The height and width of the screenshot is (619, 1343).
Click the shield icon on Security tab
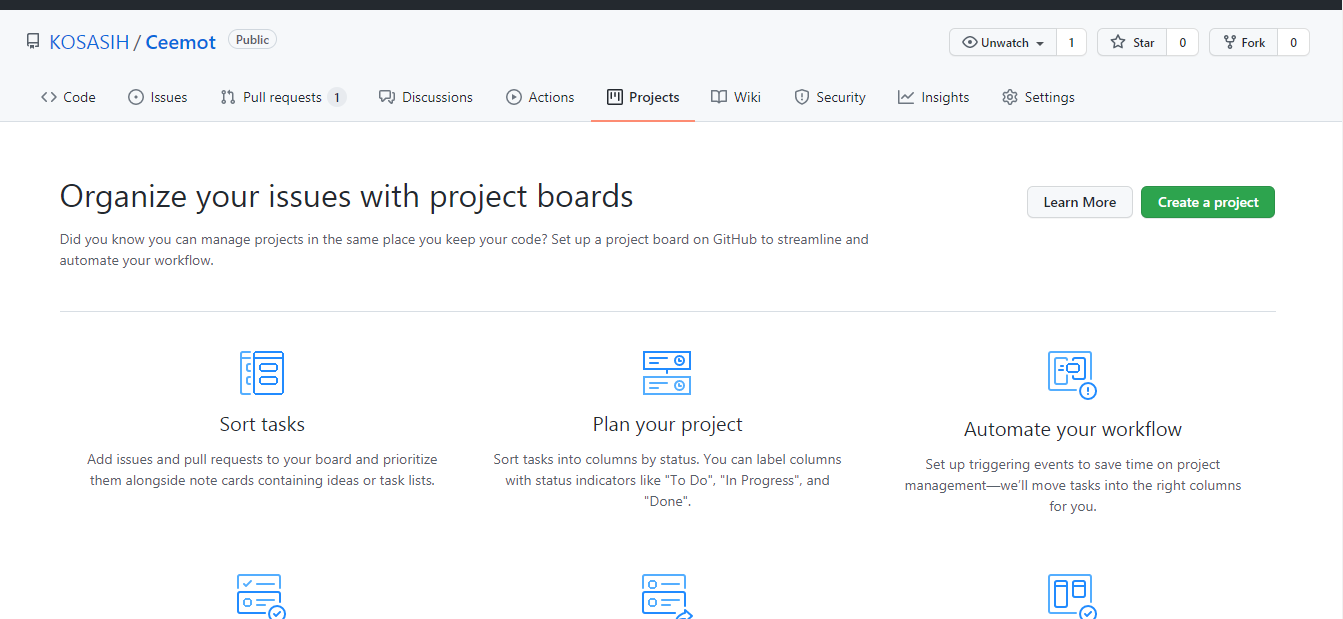[x=802, y=97]
